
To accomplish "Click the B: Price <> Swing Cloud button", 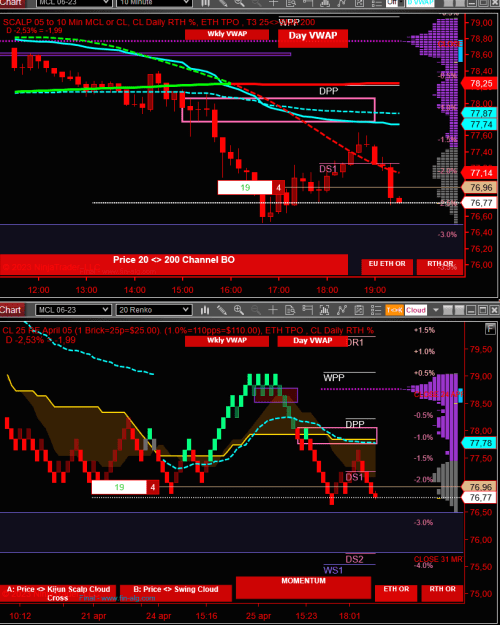I will coord(176,593).
